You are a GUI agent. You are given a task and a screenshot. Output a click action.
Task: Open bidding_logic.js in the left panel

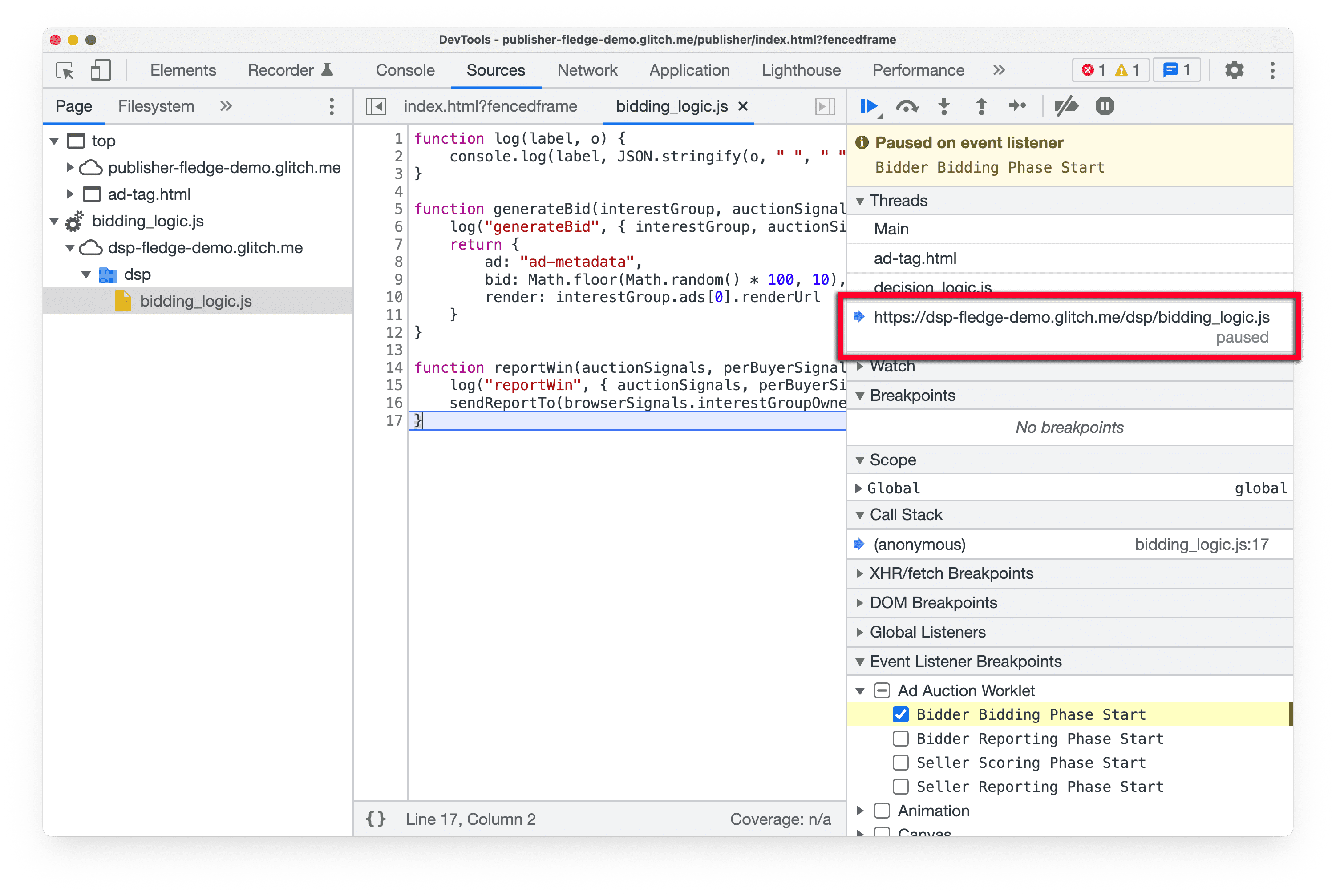point(196,302)
